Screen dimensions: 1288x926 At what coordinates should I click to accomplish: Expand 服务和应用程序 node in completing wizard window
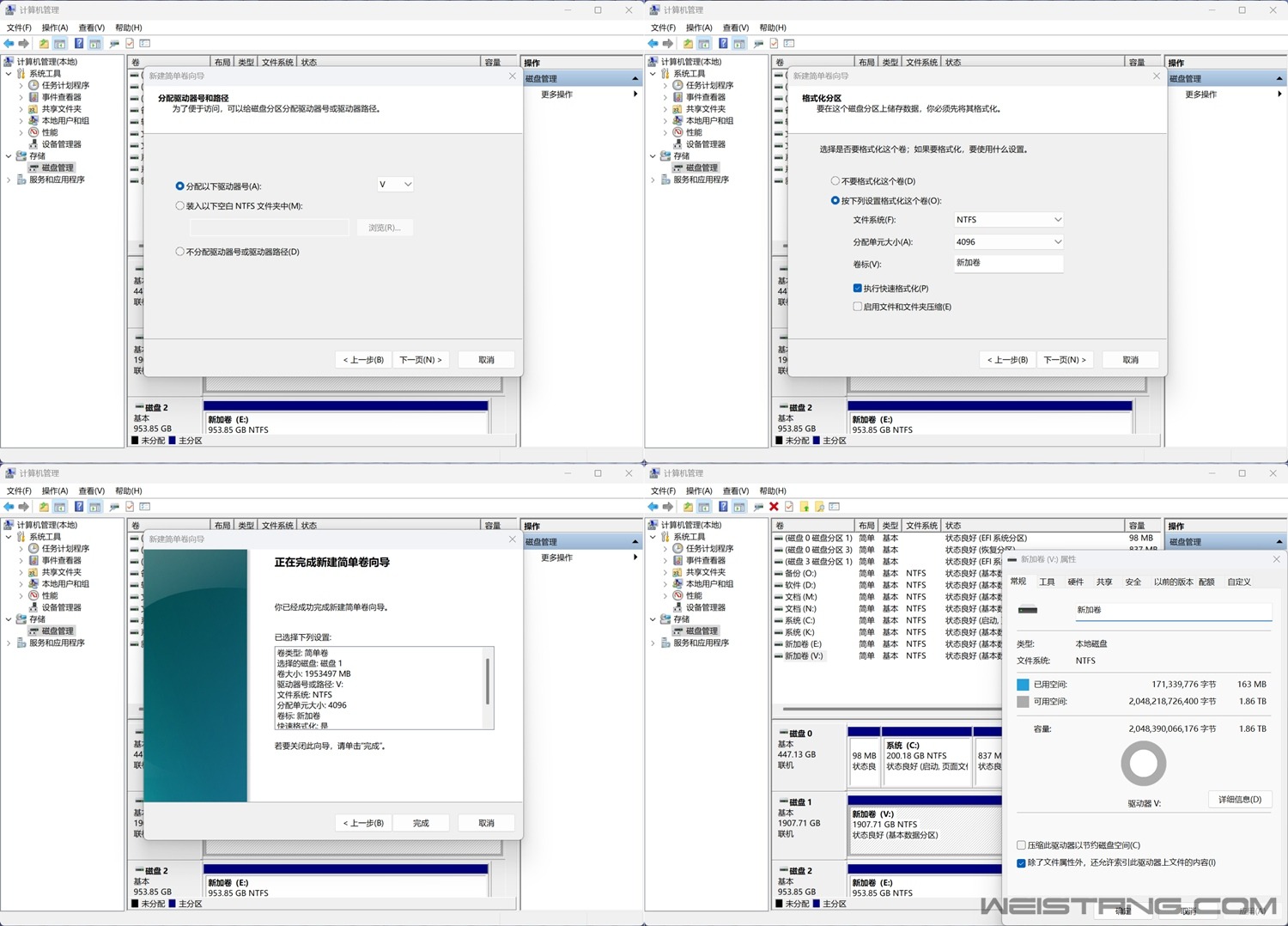[x=9, y=643]
